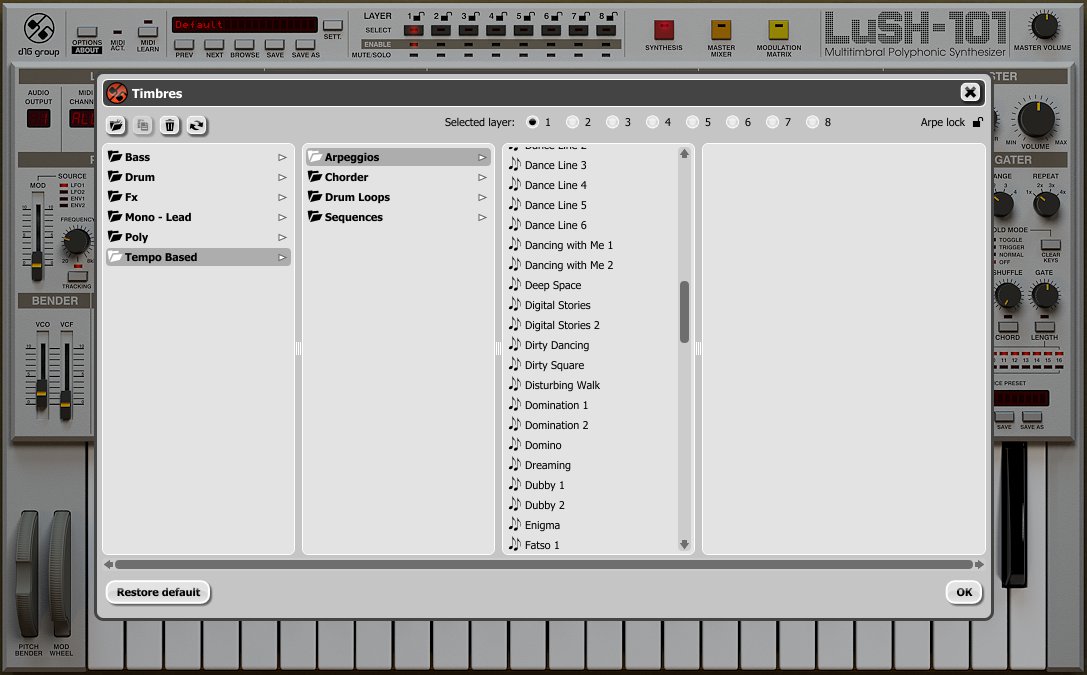Click the Chorder folder icon

315,177
